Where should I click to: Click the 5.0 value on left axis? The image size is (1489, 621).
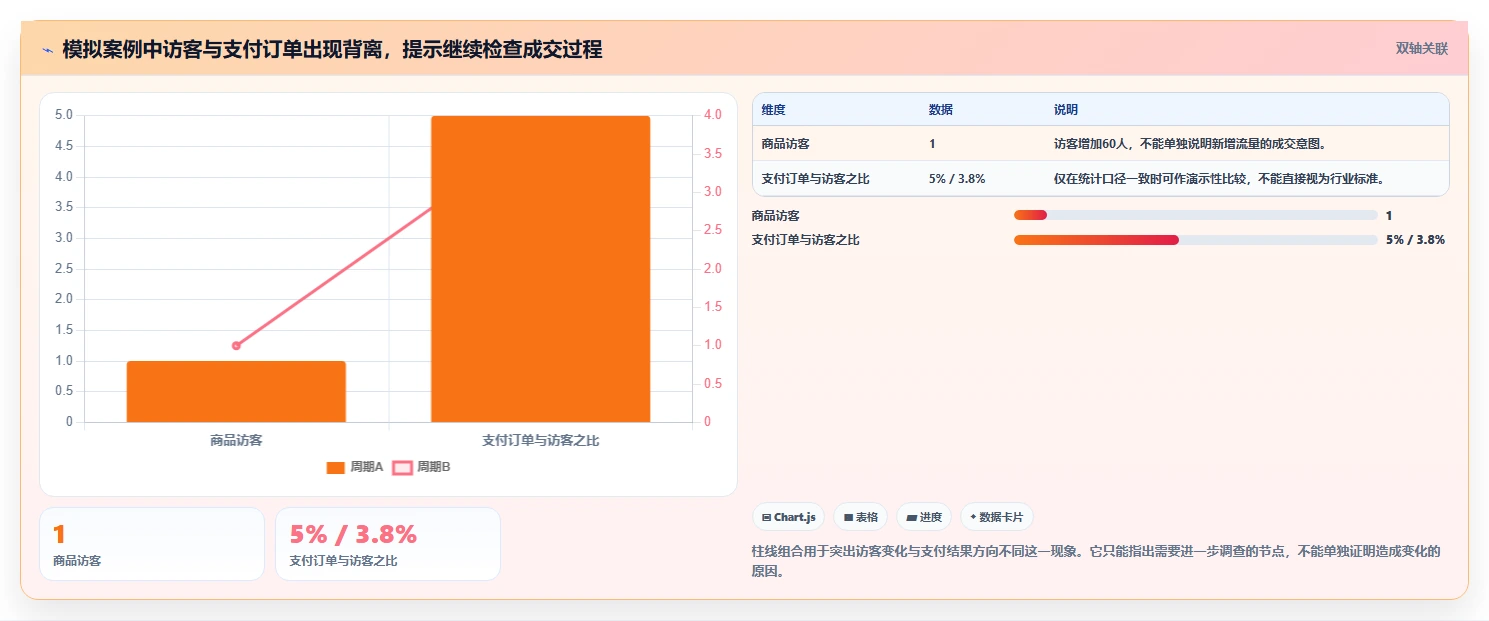click(64, 115)
